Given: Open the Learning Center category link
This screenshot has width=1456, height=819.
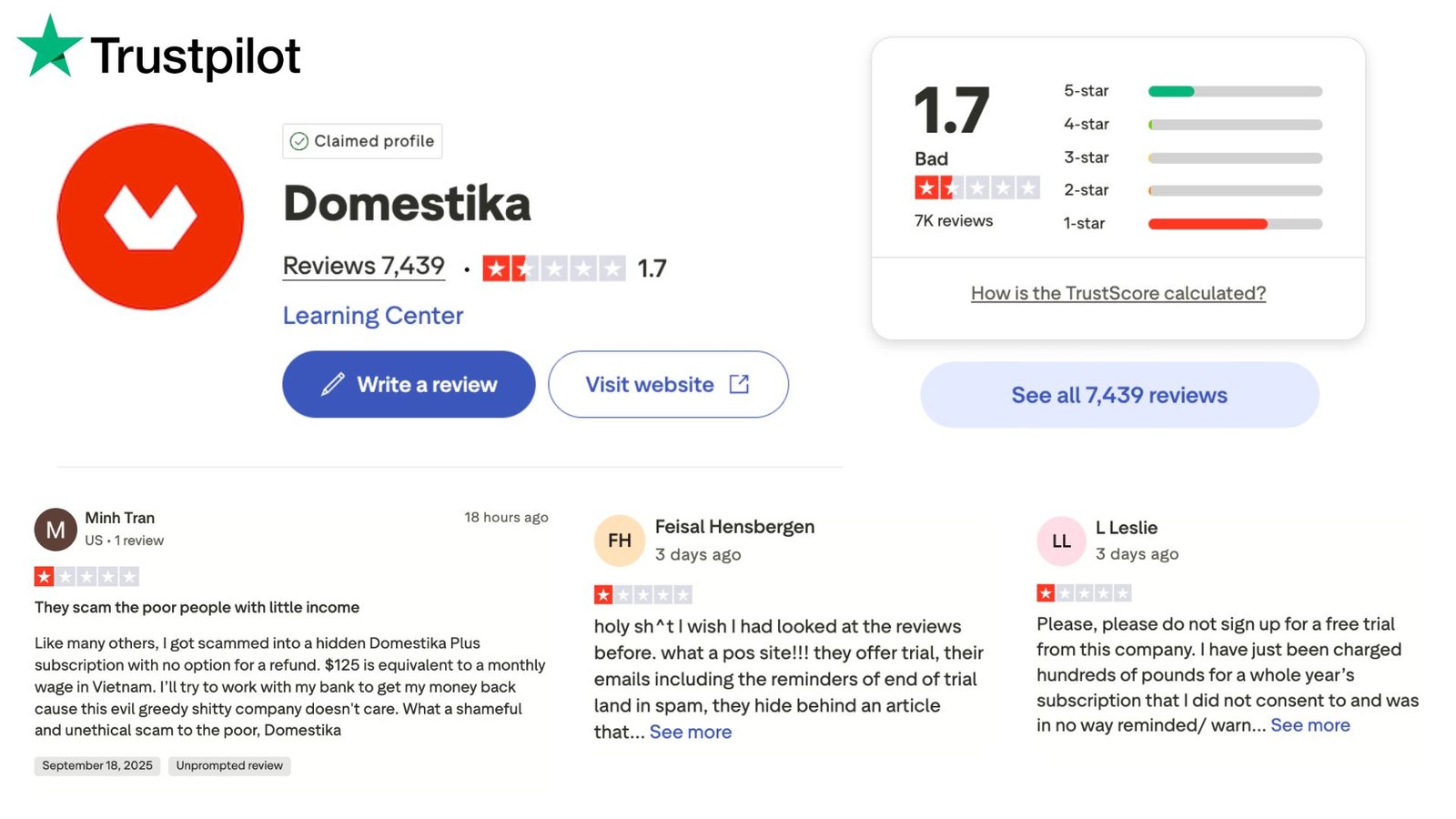Looking at the screenshot, I should coord(372,316).
